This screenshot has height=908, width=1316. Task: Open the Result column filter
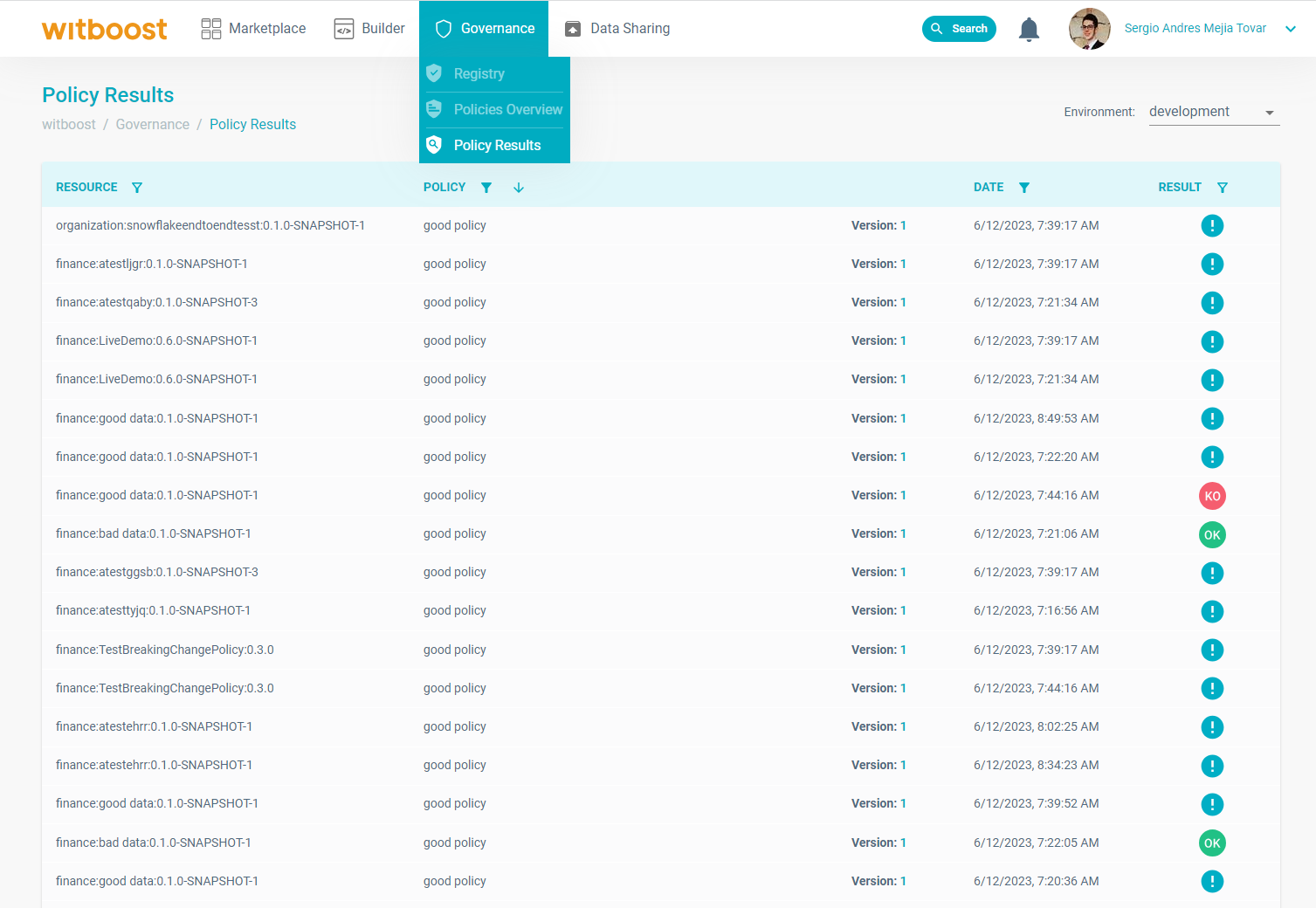point(1223,188)
